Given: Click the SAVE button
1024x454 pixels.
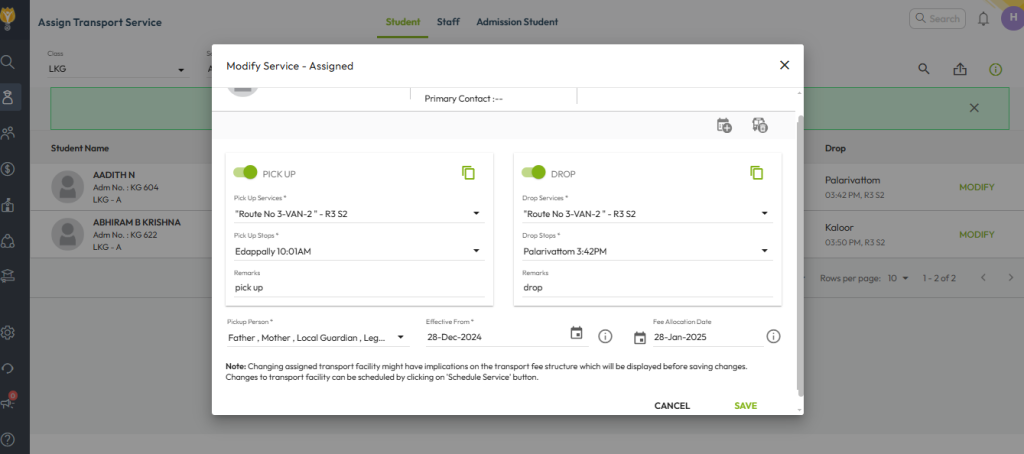Looking at the screenshot, I should coord(745,406).
